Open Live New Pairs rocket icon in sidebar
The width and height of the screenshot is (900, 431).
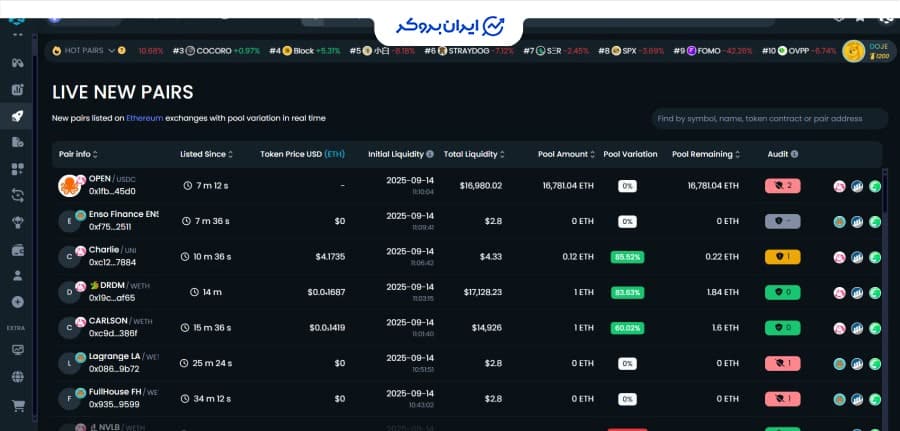[x=17, y=116]
